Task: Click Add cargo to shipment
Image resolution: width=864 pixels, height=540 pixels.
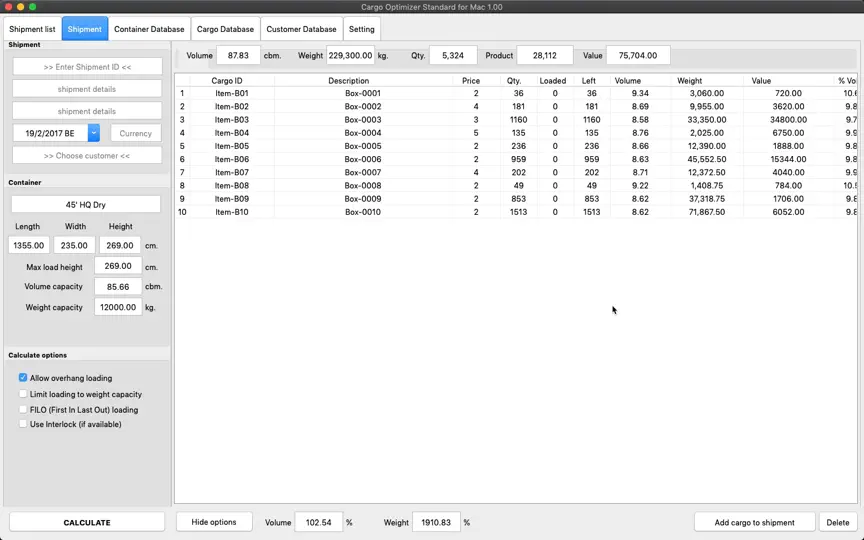Action: pos(754,522)
